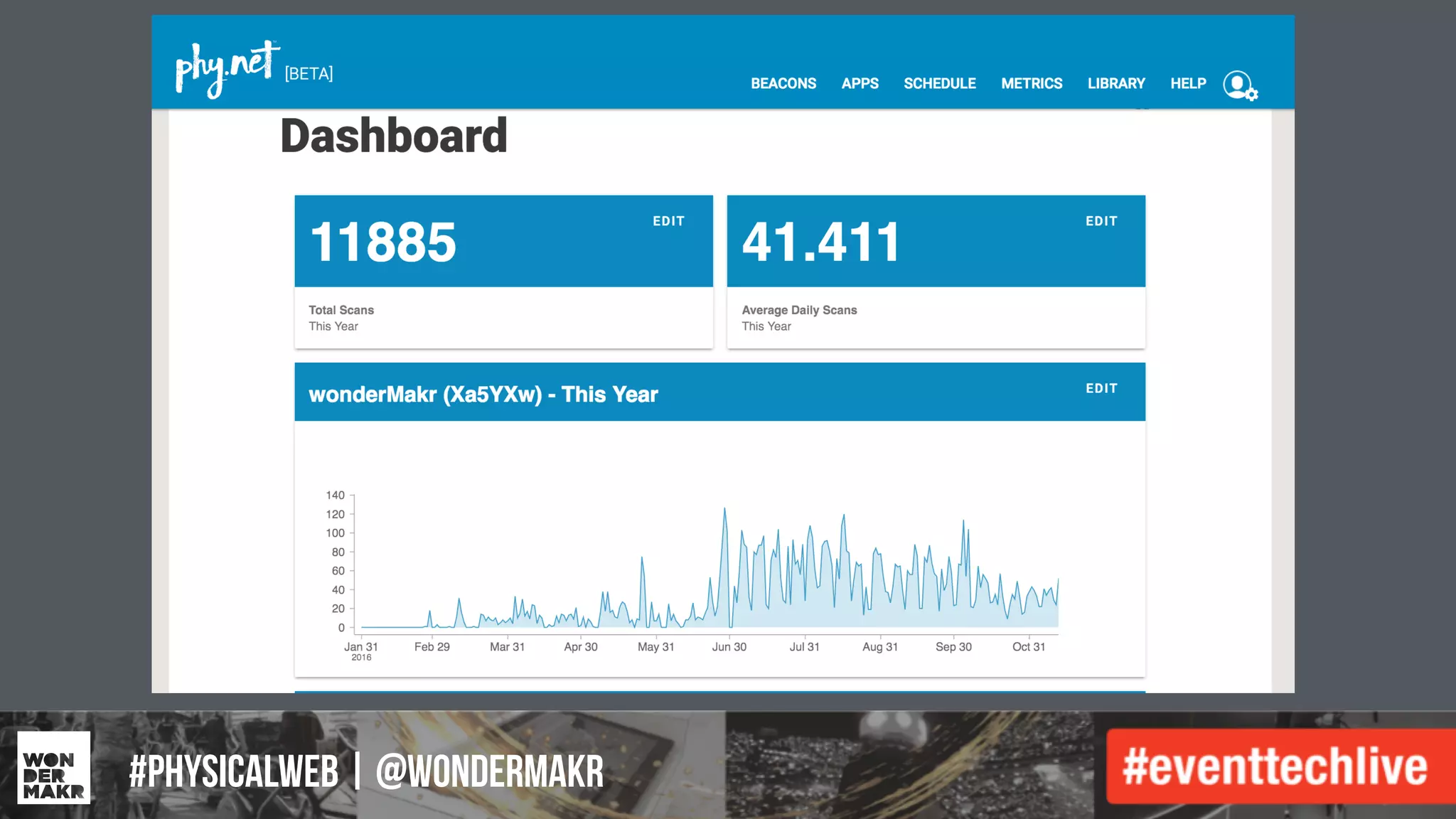
Task: Edit the Average Daily Scans widget
Action: point(1101,221)
